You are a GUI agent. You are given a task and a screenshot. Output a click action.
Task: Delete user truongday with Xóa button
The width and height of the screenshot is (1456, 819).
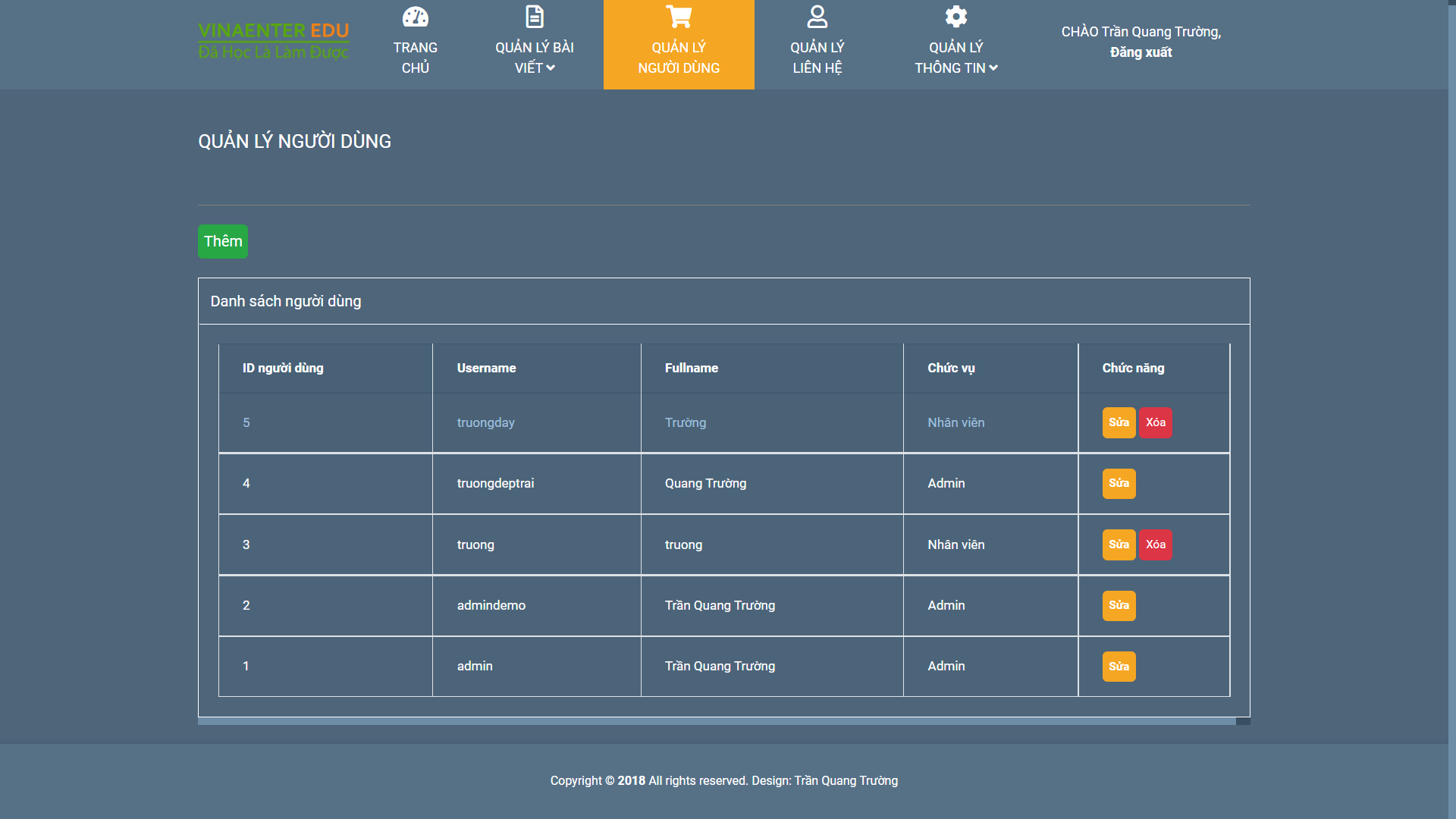[x=1155, y=422]
